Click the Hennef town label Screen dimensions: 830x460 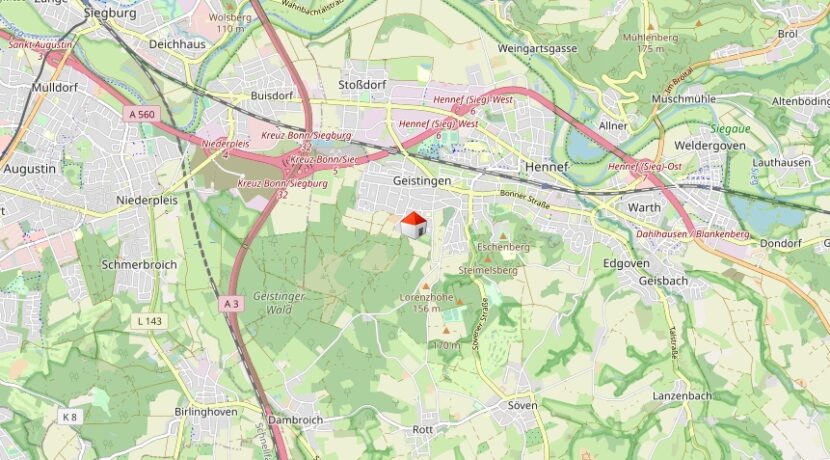point(547,167)
